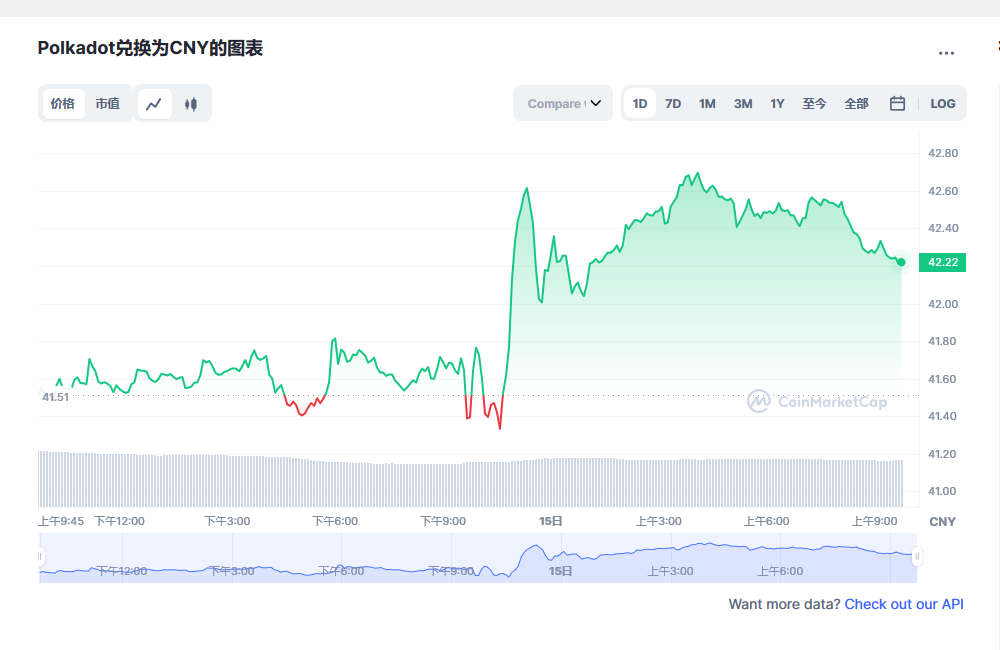Grab the left range slider handle
Image resolution: width=1000 pixels, height=650 pixels.
[x=40, y=557]
